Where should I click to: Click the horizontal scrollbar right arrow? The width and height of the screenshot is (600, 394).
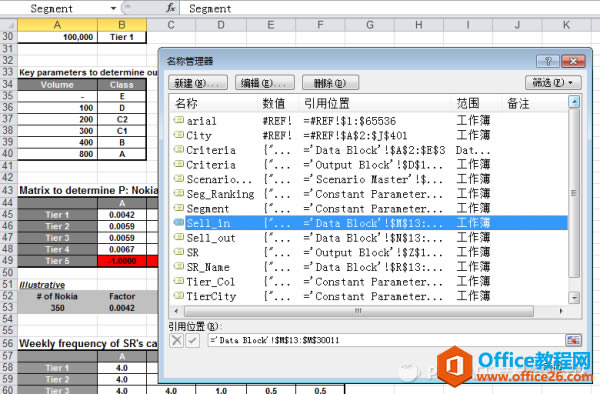click(561, 311)
